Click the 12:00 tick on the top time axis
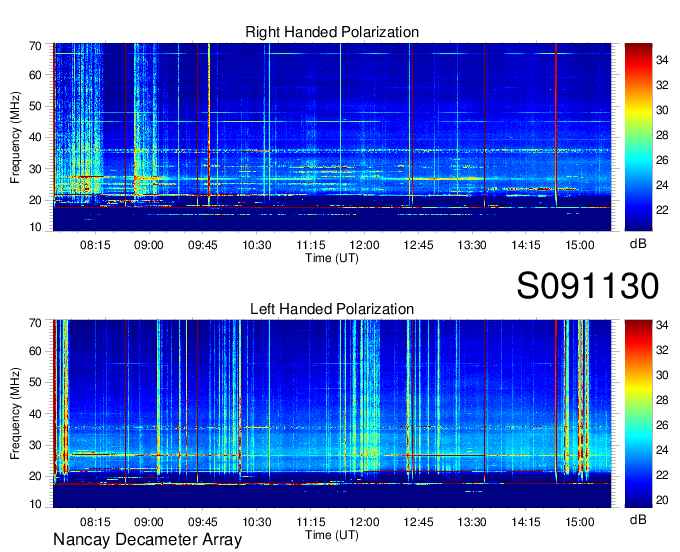This screenshot has width=680, height=552. [364, 245]
